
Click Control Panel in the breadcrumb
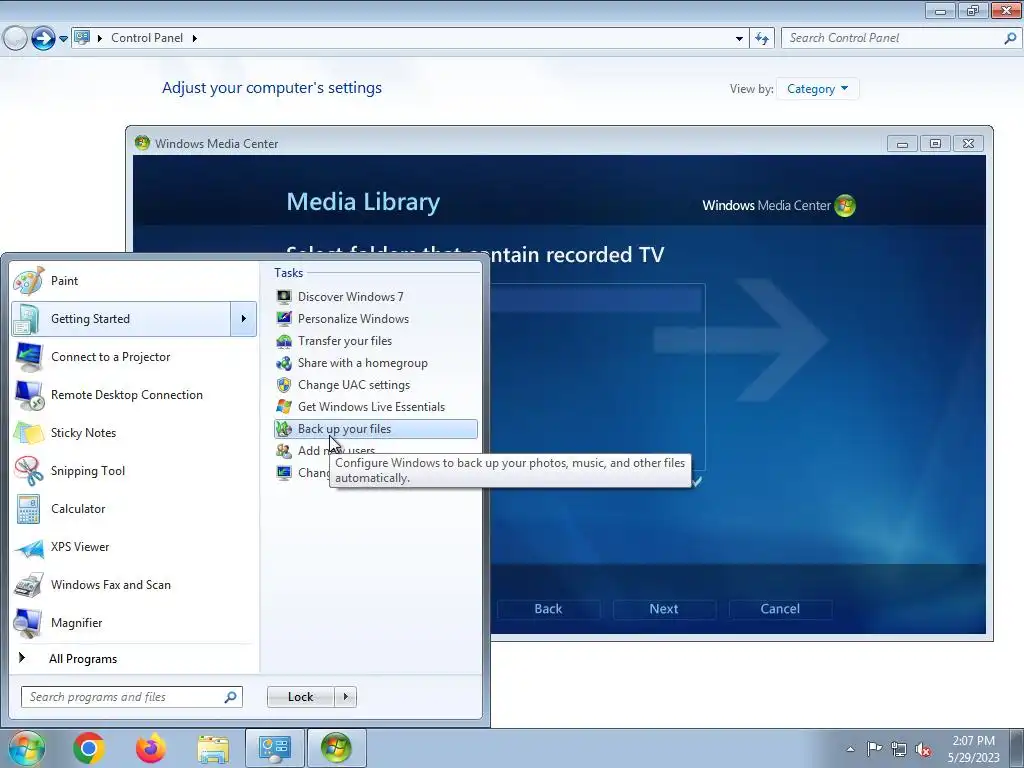coord(147,38)
